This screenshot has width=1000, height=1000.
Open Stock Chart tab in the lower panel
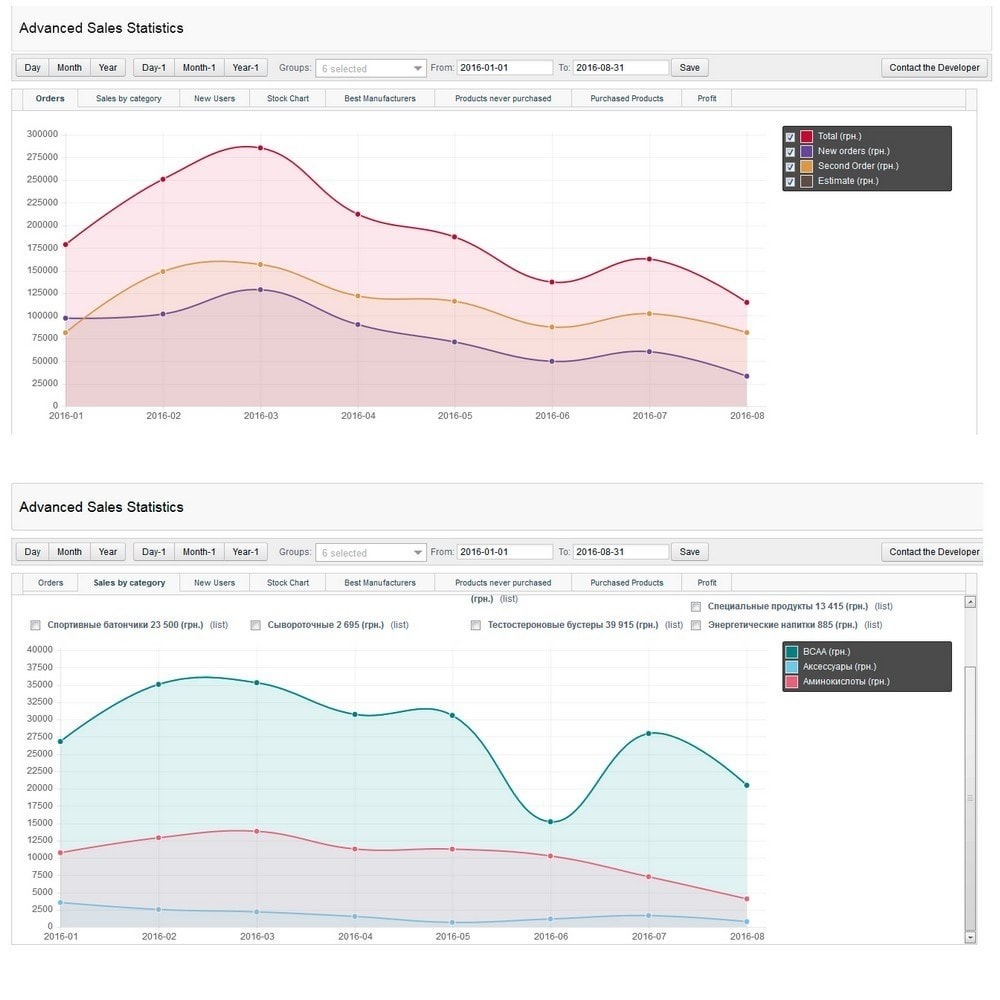pyautogui.click(x=288, y=583)
